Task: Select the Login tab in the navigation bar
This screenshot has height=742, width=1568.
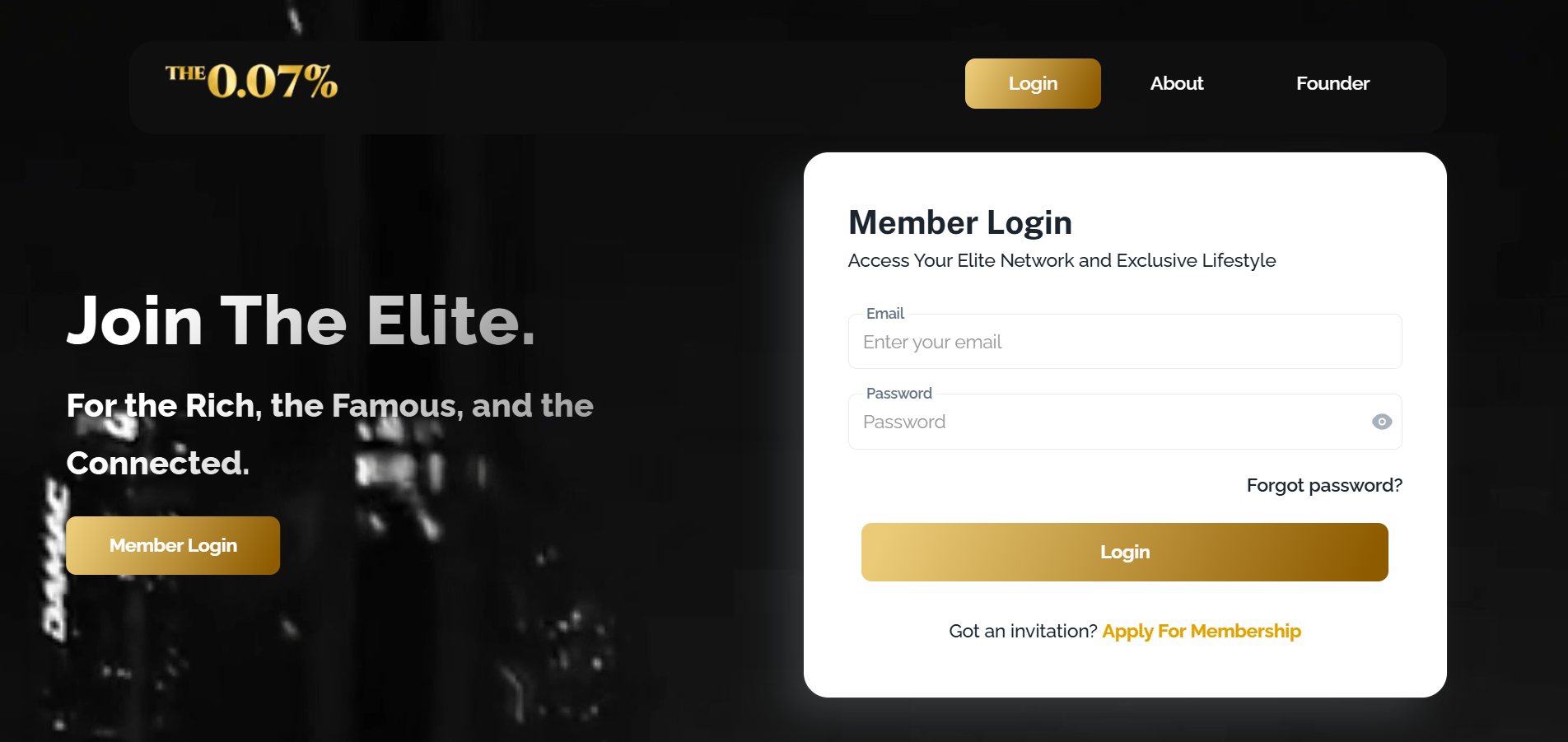Action: 1032,83
